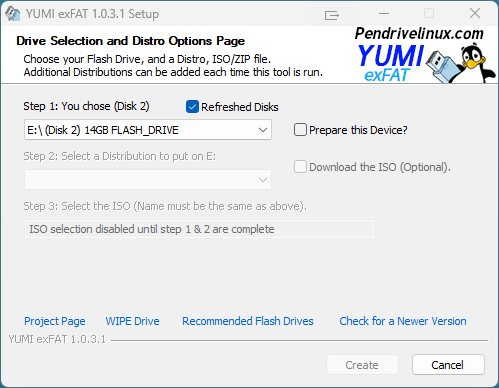Viewport: 499px width, 388px height.
Task: Close the YUMI exFAT Setup window
Action: [x=475, y=14]
